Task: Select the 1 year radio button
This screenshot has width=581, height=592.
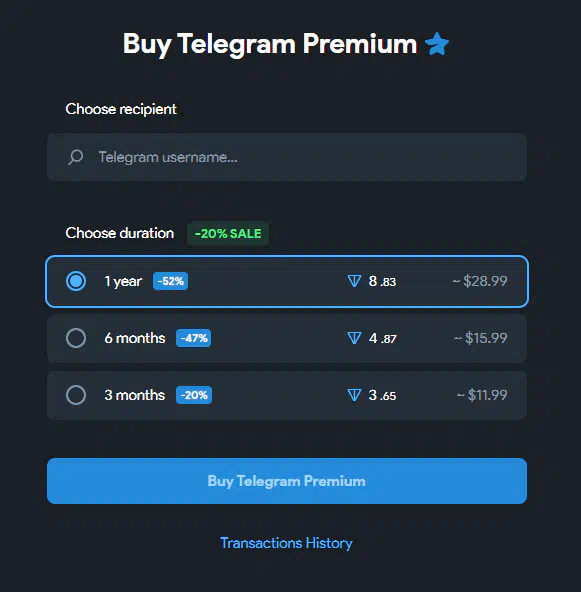Action: (x=76, y=281)
